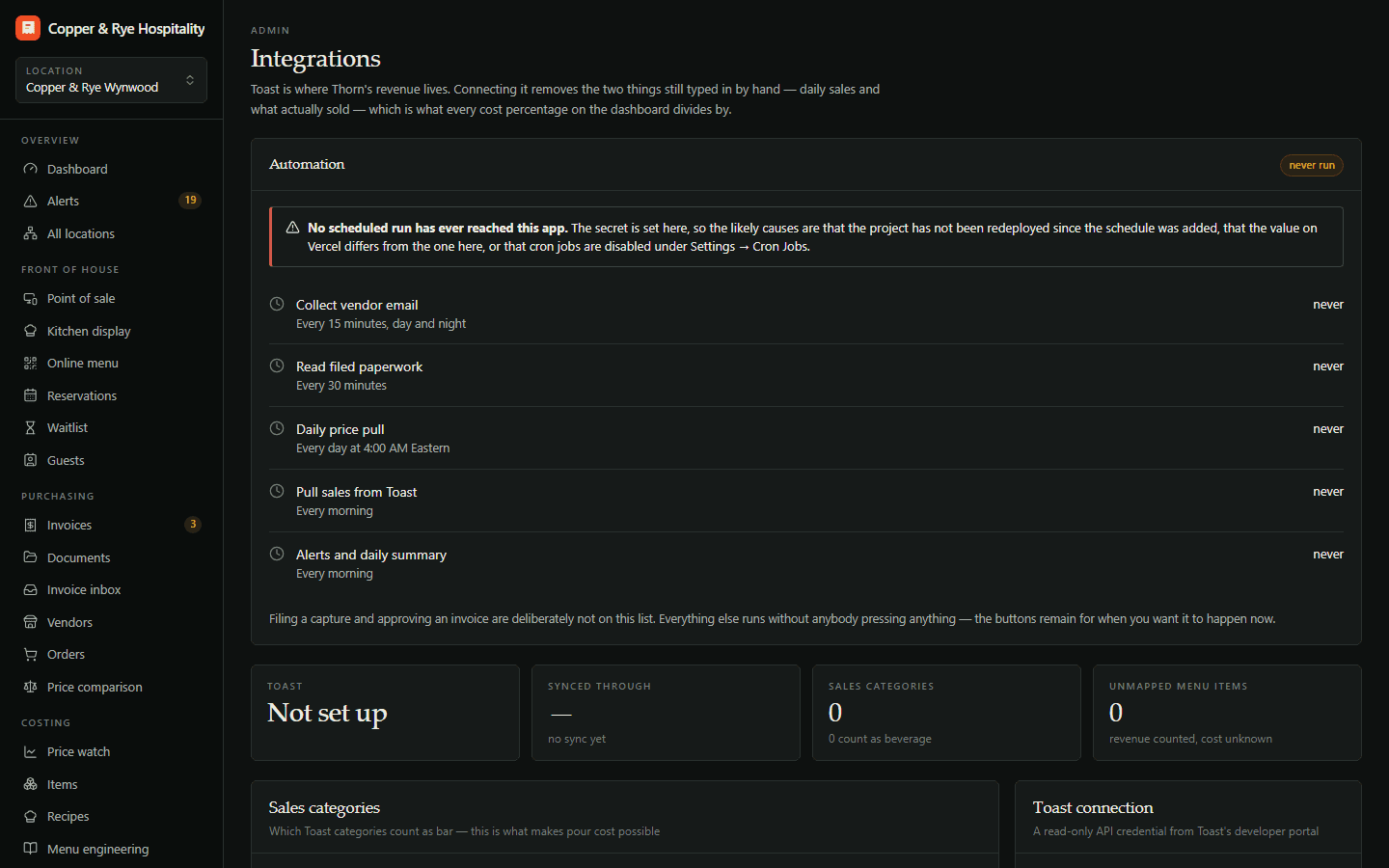
Task: Select the 'Collect vendor email' job row
Action: [x=806, y=313]
